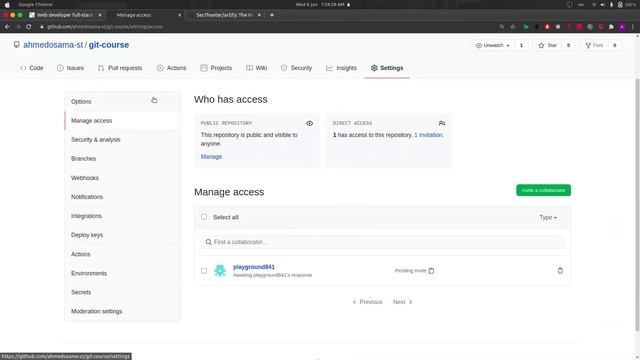The image size is (640, 360).
Task: Open the Code tab
Action: point(32,68)
